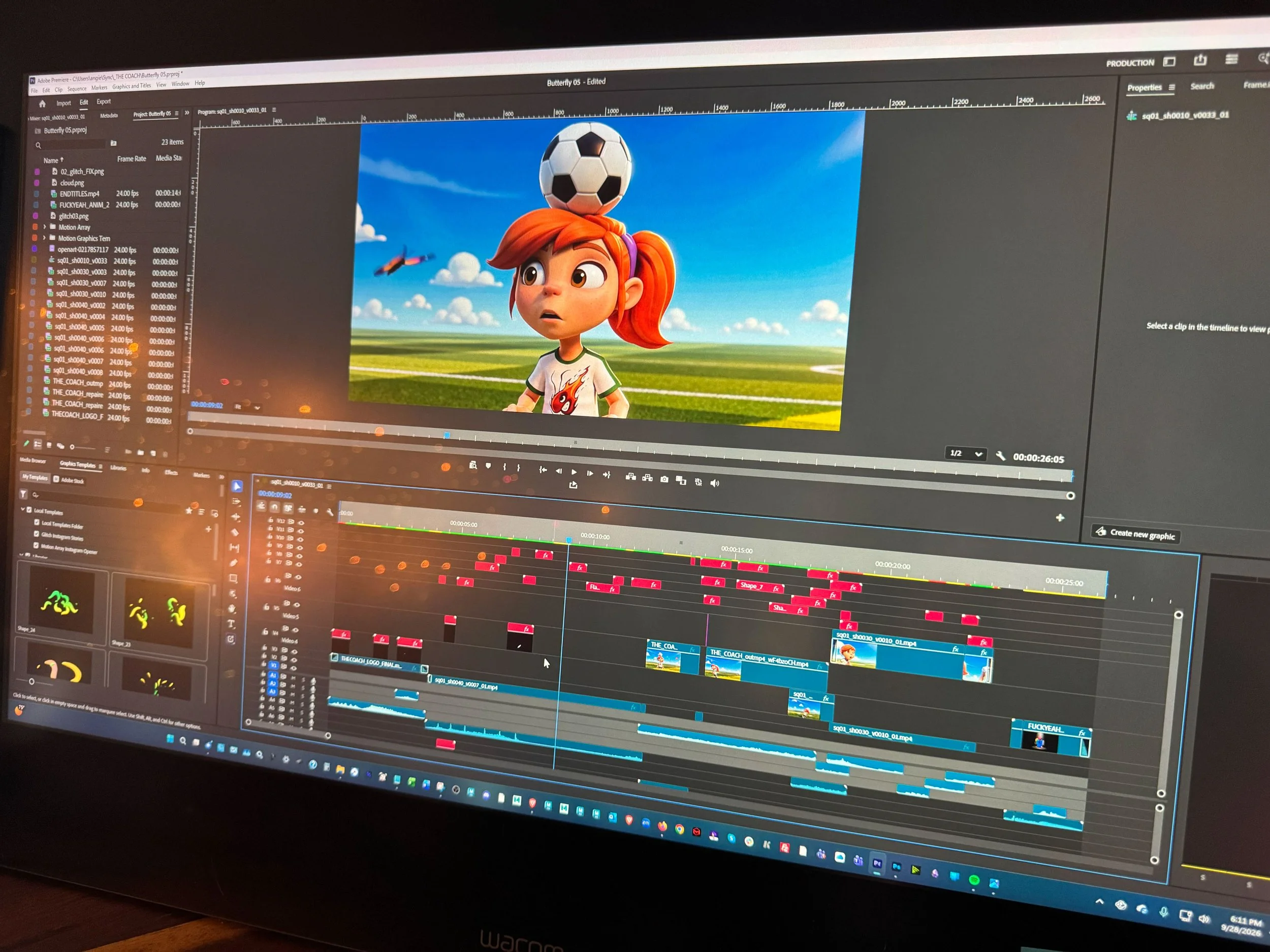Collapse the Local Templates group

click(22, 509)
